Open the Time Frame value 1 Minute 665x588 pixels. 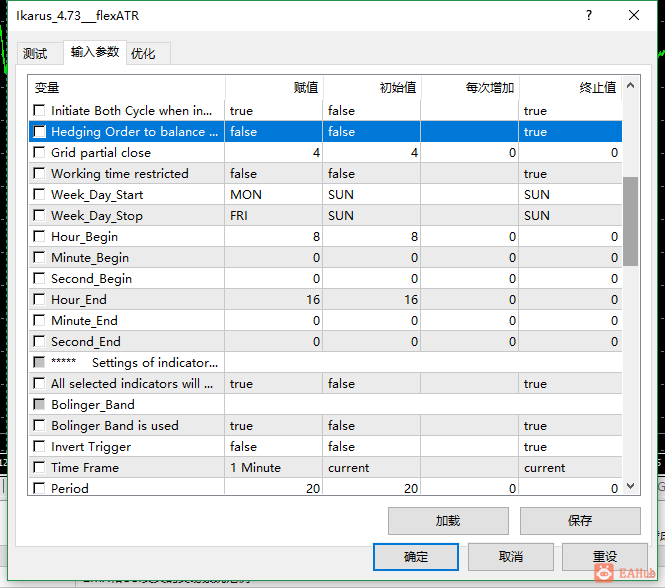pyautogui.click(x=274, y=468)
